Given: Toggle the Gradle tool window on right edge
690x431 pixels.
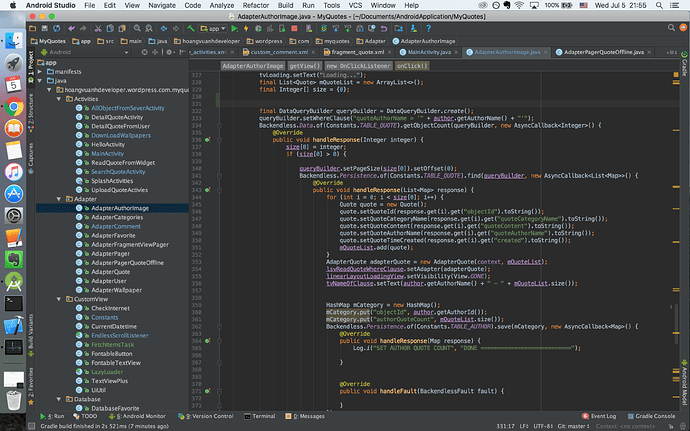Looking at the screenshot, I should click(684, 64).
